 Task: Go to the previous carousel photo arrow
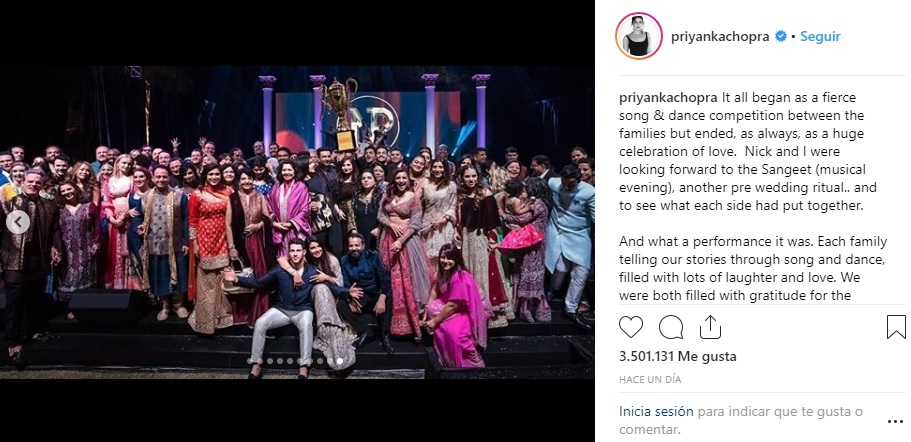[x=18, y=222]
